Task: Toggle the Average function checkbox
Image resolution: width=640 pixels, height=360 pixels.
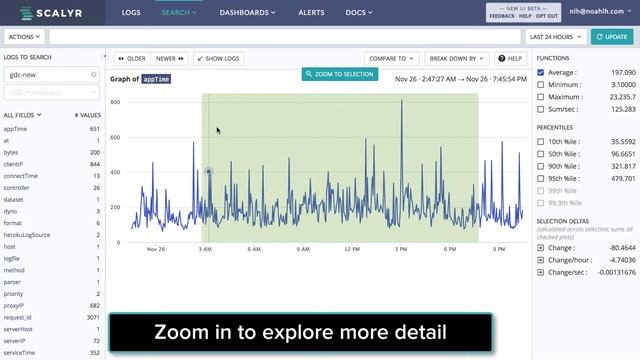Action: tap(540, 72)
